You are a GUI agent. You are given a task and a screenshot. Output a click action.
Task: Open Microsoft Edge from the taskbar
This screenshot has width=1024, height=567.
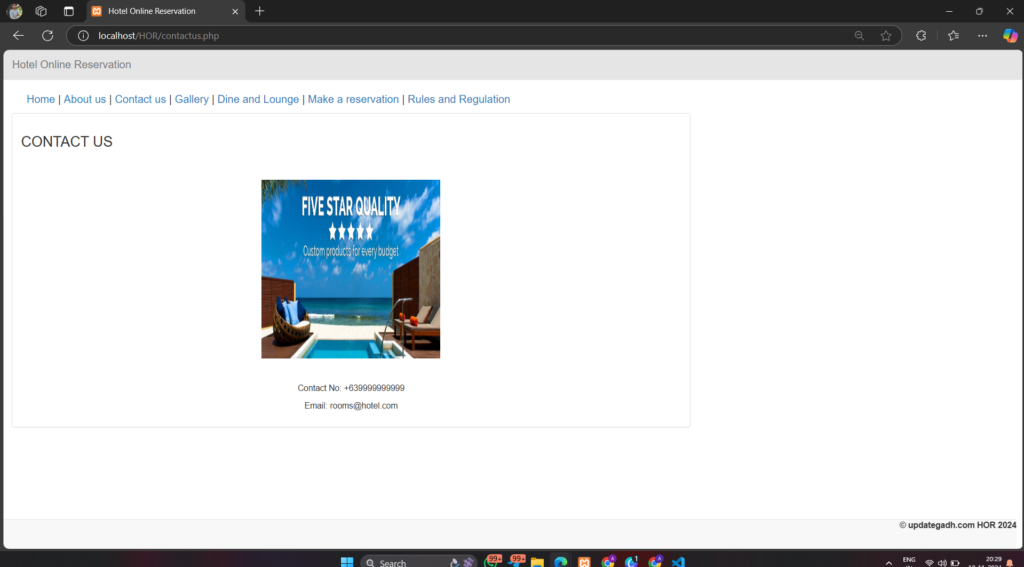(560, 562)
